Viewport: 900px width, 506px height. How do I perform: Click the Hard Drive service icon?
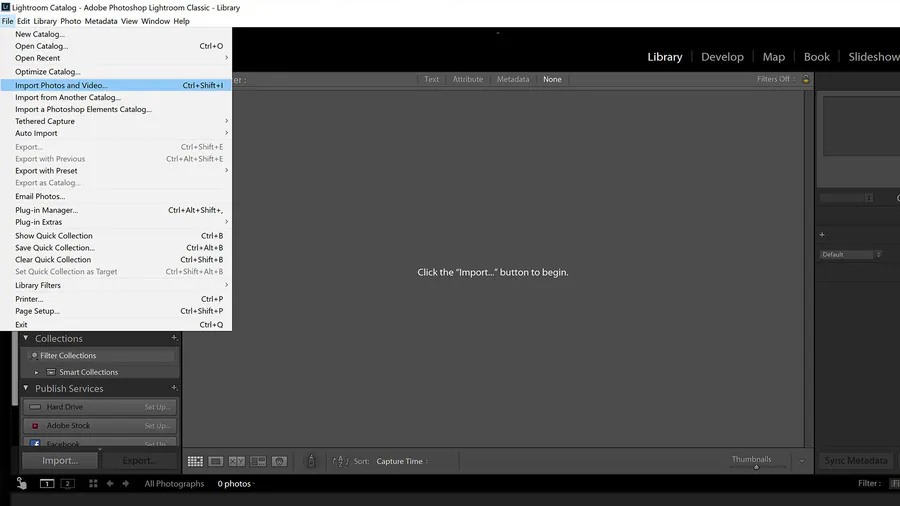[x=35, y=407]
